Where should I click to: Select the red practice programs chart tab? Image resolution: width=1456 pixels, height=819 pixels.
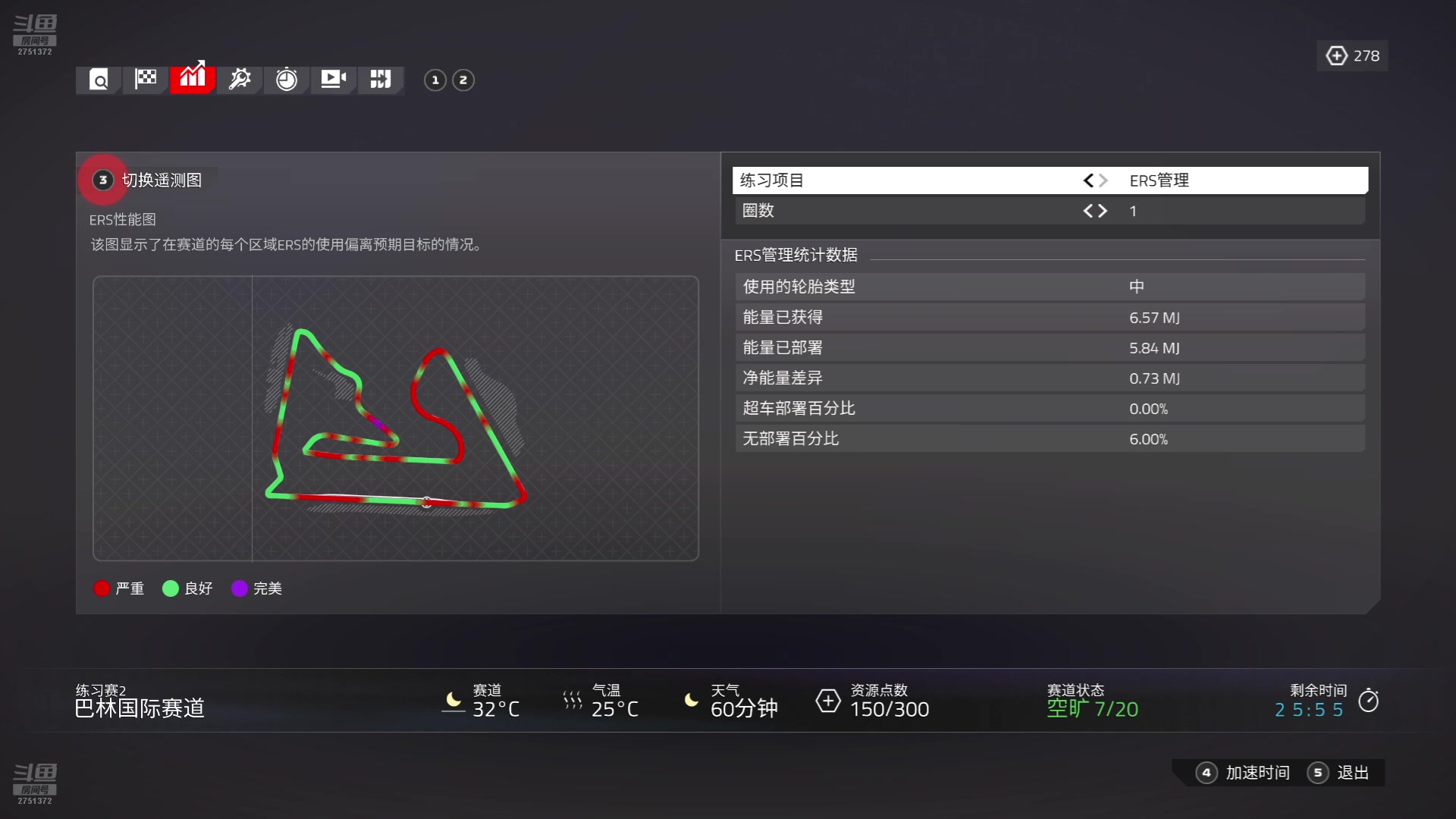(x=193, y=78)
